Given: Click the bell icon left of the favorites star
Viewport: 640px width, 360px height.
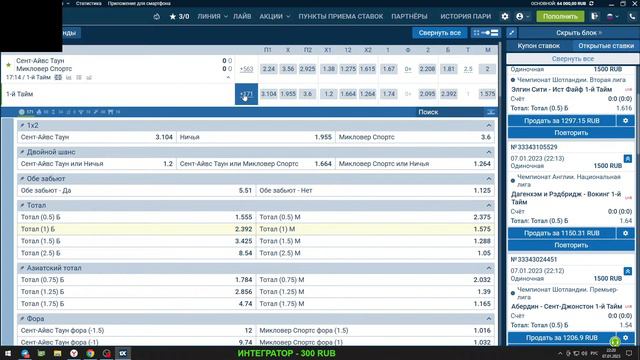Looking at the screenshot, I should tap(157, 16).
